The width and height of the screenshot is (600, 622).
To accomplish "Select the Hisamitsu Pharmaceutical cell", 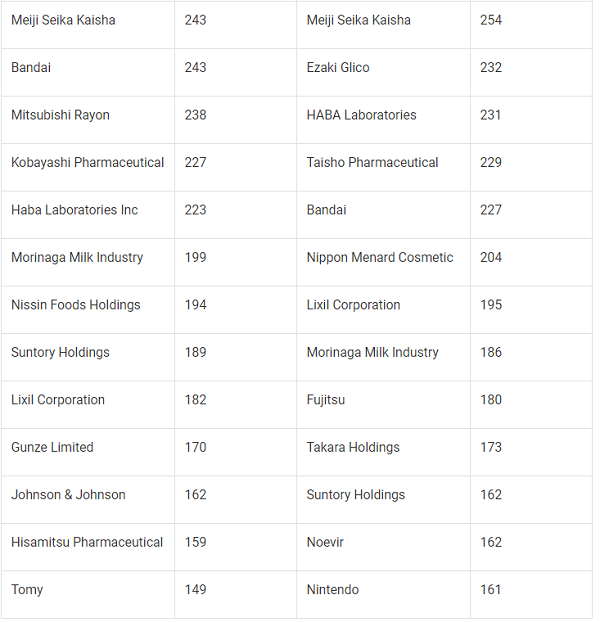I will [x=87, y=542].
